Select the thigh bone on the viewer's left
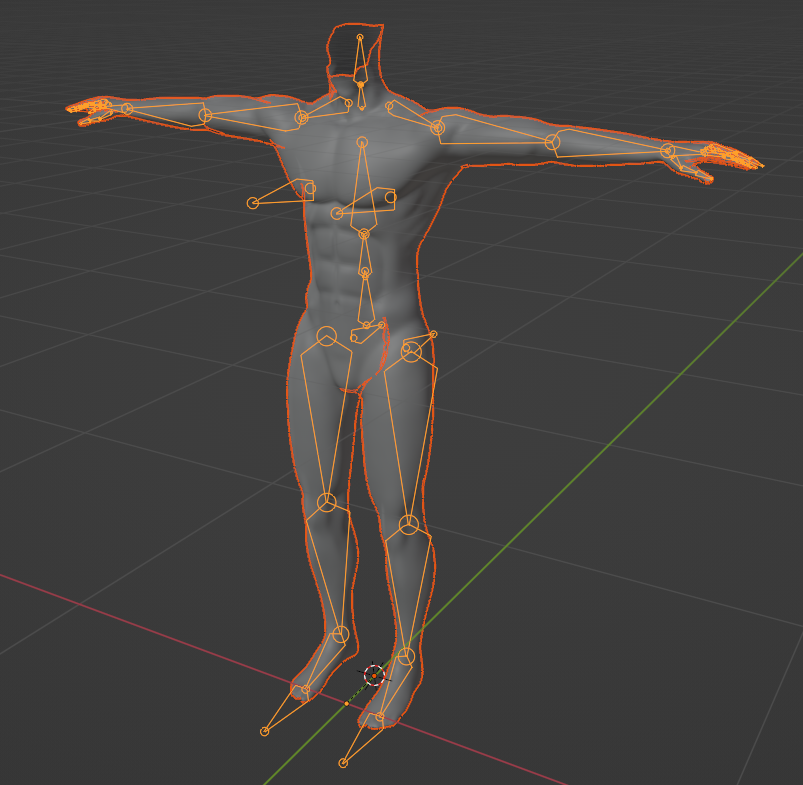This screenshot has width=803, height=785. coord(326,420)
